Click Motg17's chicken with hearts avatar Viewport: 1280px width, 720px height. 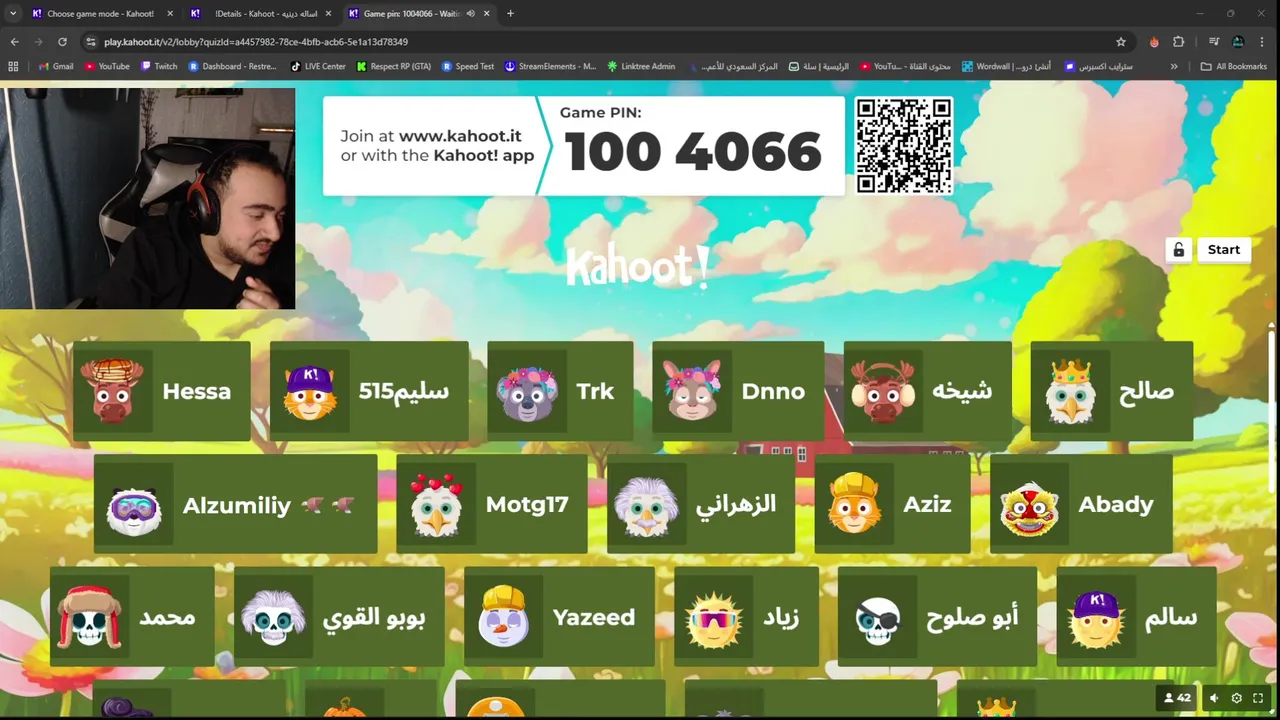coord(437,505)
